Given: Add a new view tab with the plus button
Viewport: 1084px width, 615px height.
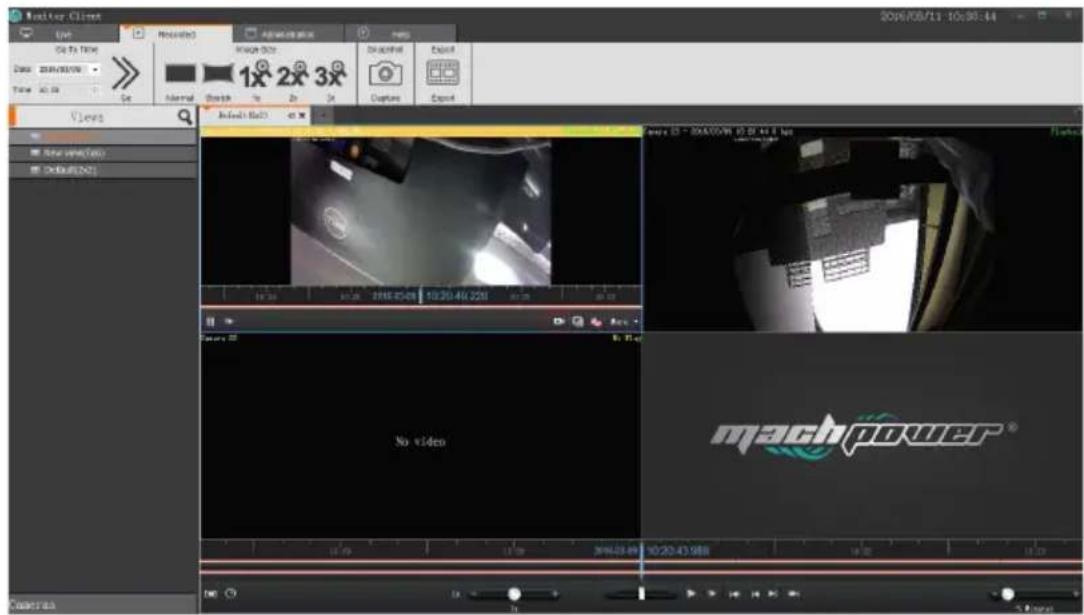Looking at the screenshot, I should coord(322,115).
